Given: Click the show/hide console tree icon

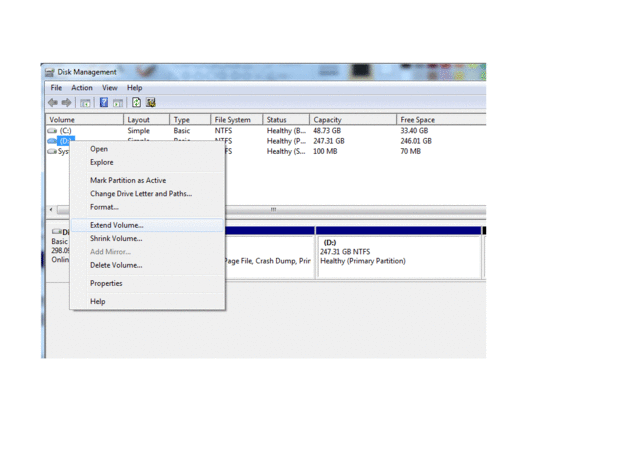Looking at the screenshot, I should [85, 103].
